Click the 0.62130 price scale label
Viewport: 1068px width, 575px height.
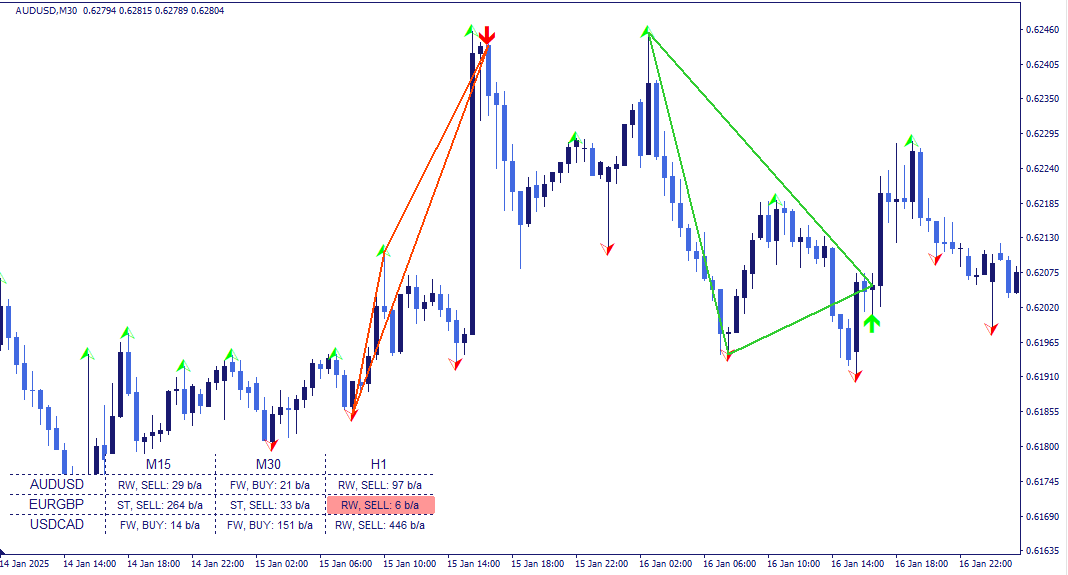[x=1043, y=238]
